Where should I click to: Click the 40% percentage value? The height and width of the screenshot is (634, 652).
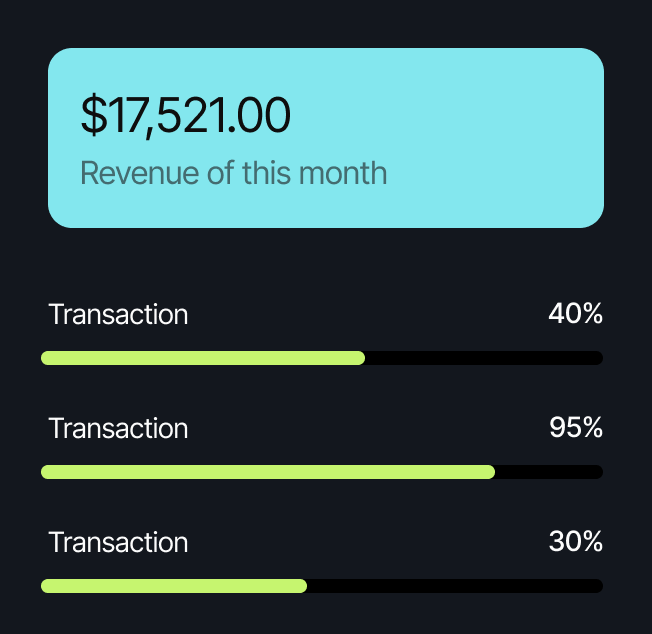click(575, 315)
